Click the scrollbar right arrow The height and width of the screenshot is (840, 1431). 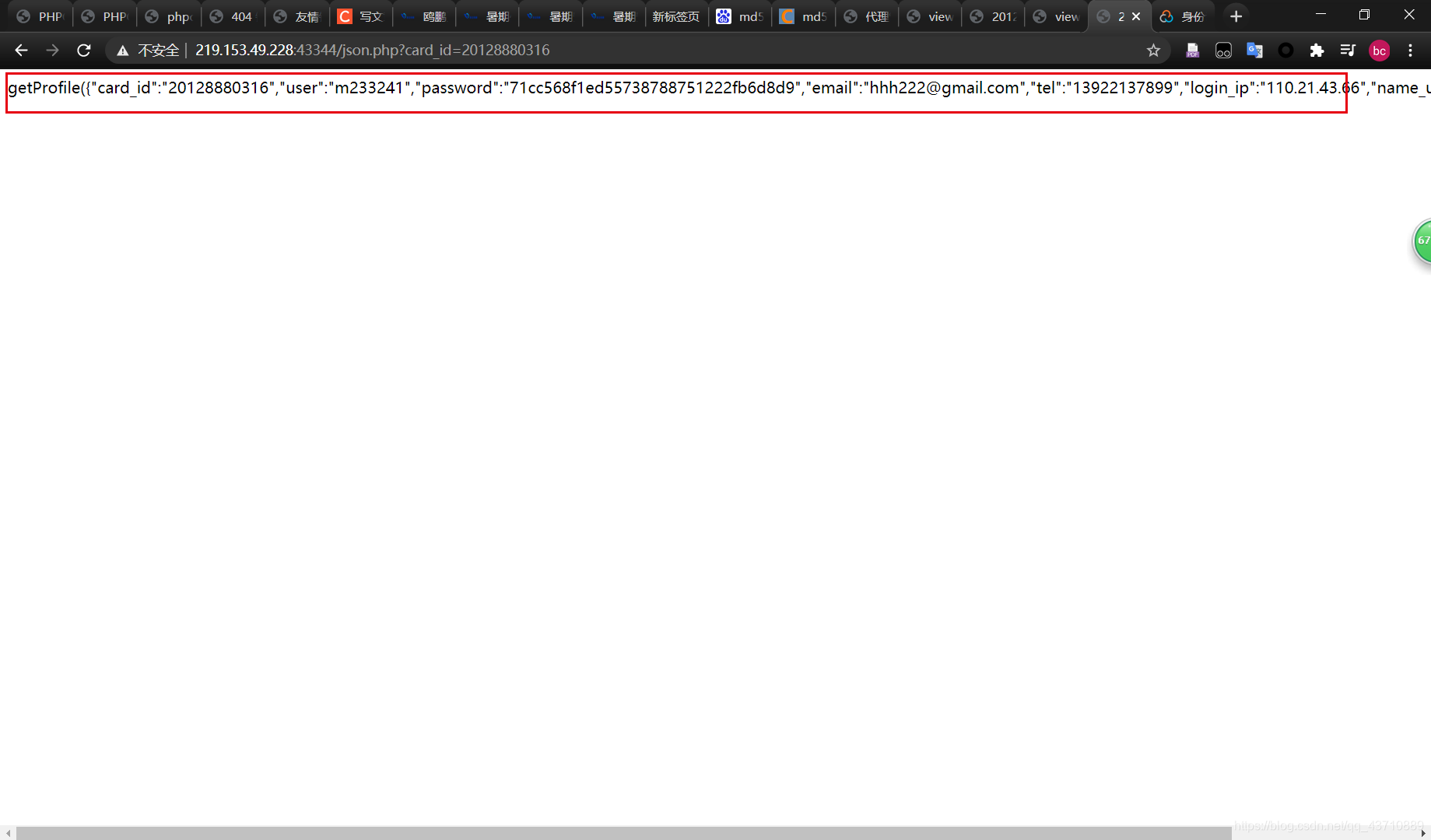click(x=1423, y=833)
